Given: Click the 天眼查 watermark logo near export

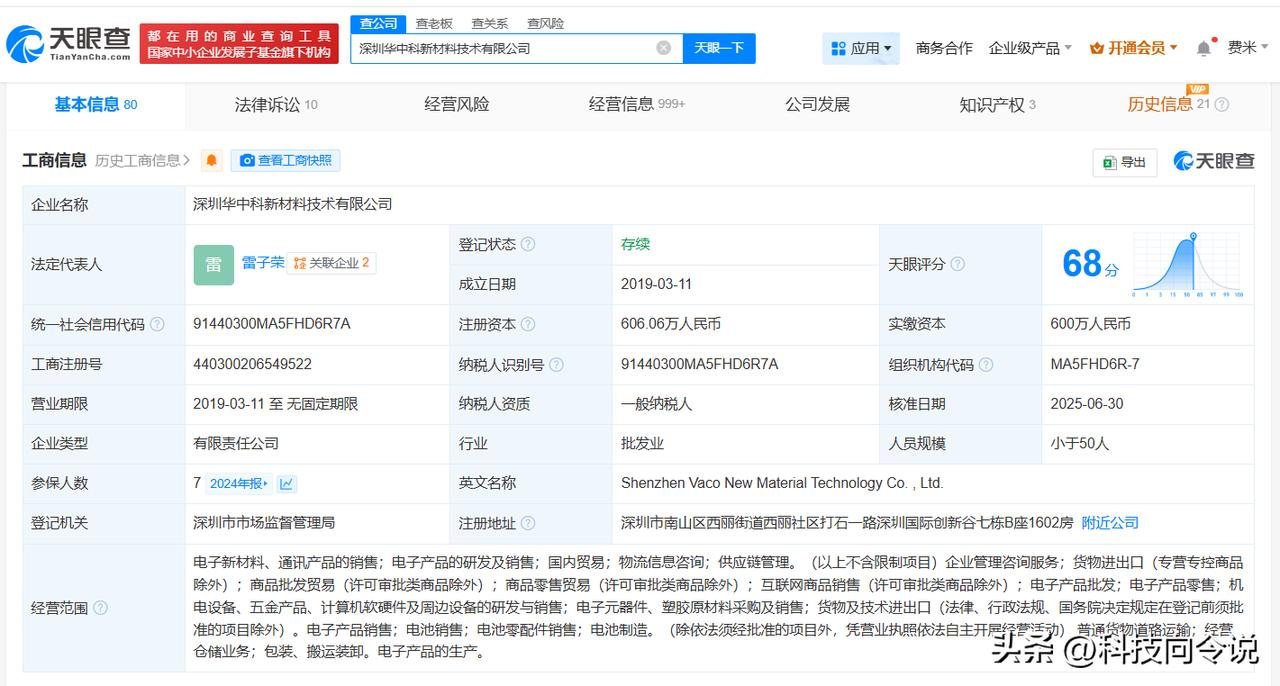Looking at the screenshot, I should pyautogui.click(x=1213, y=161).
